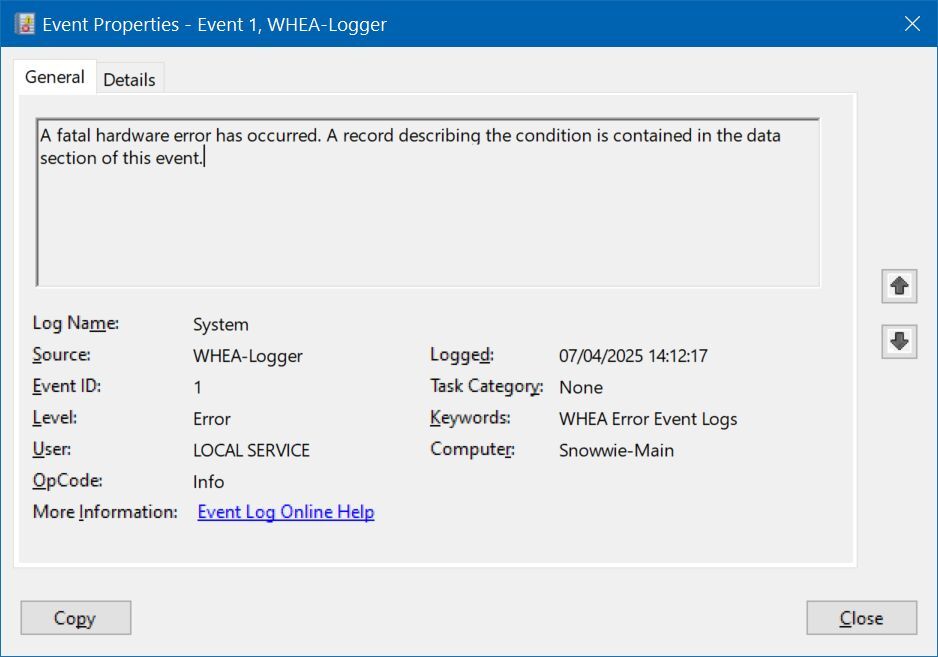Screen dimensions: 938x657
Task: Click the Event Properties title bar icon
Action: pos(24,24)
